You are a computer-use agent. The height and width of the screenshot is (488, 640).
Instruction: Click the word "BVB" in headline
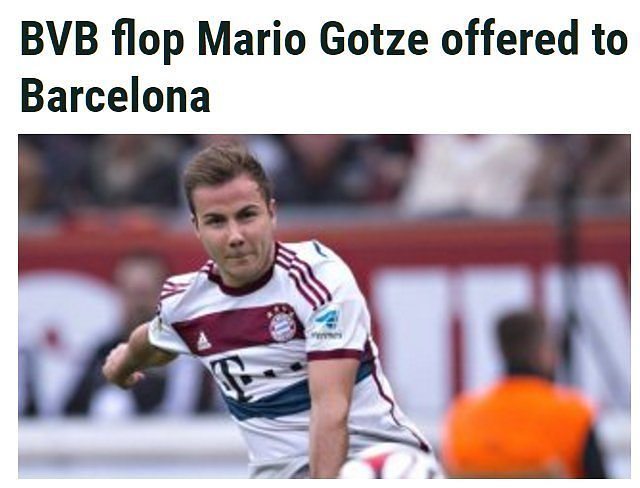coord(60,39)
